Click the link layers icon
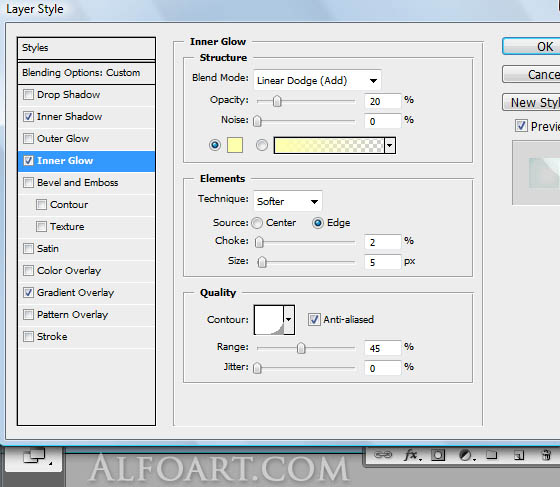Viewport: 560px width, 487px height. (x=382, y=455)
